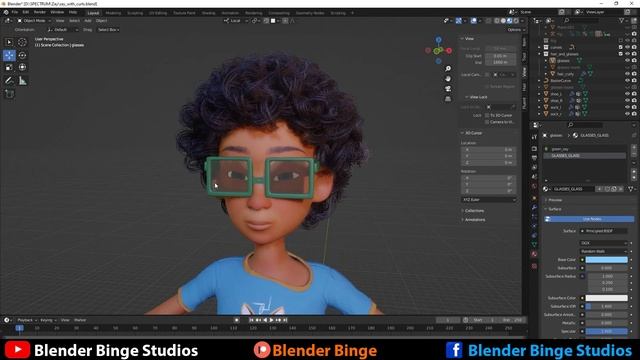640x360 pixels.
Task: Click the Subsurface Color swatch
Action: [x=607, y=298]
